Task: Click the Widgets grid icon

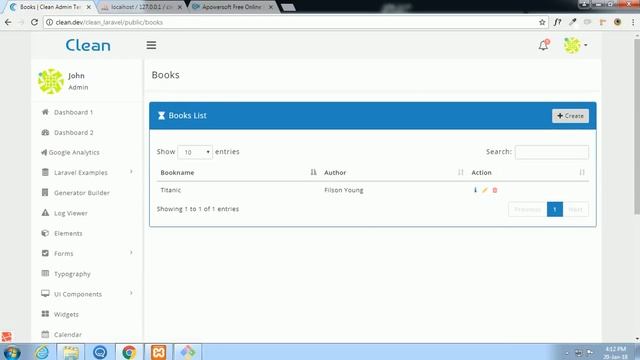Action: 45,313
